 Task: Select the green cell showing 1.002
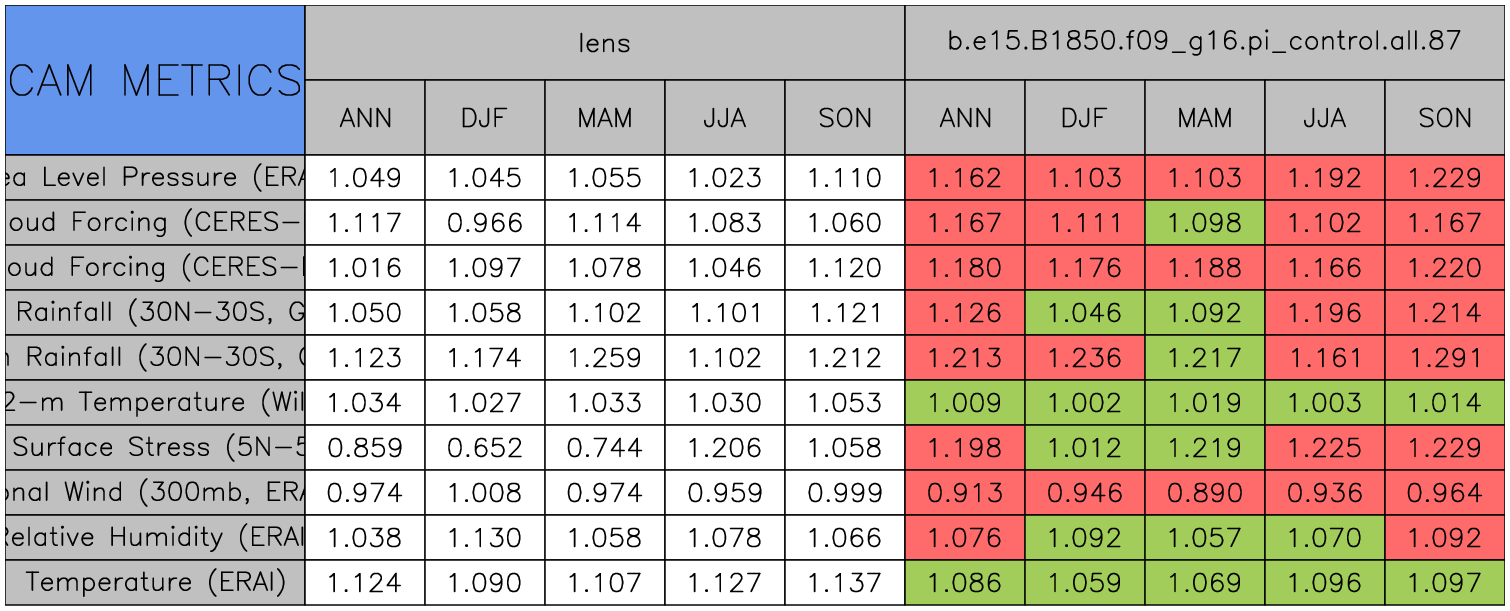tap(1085, 402)
